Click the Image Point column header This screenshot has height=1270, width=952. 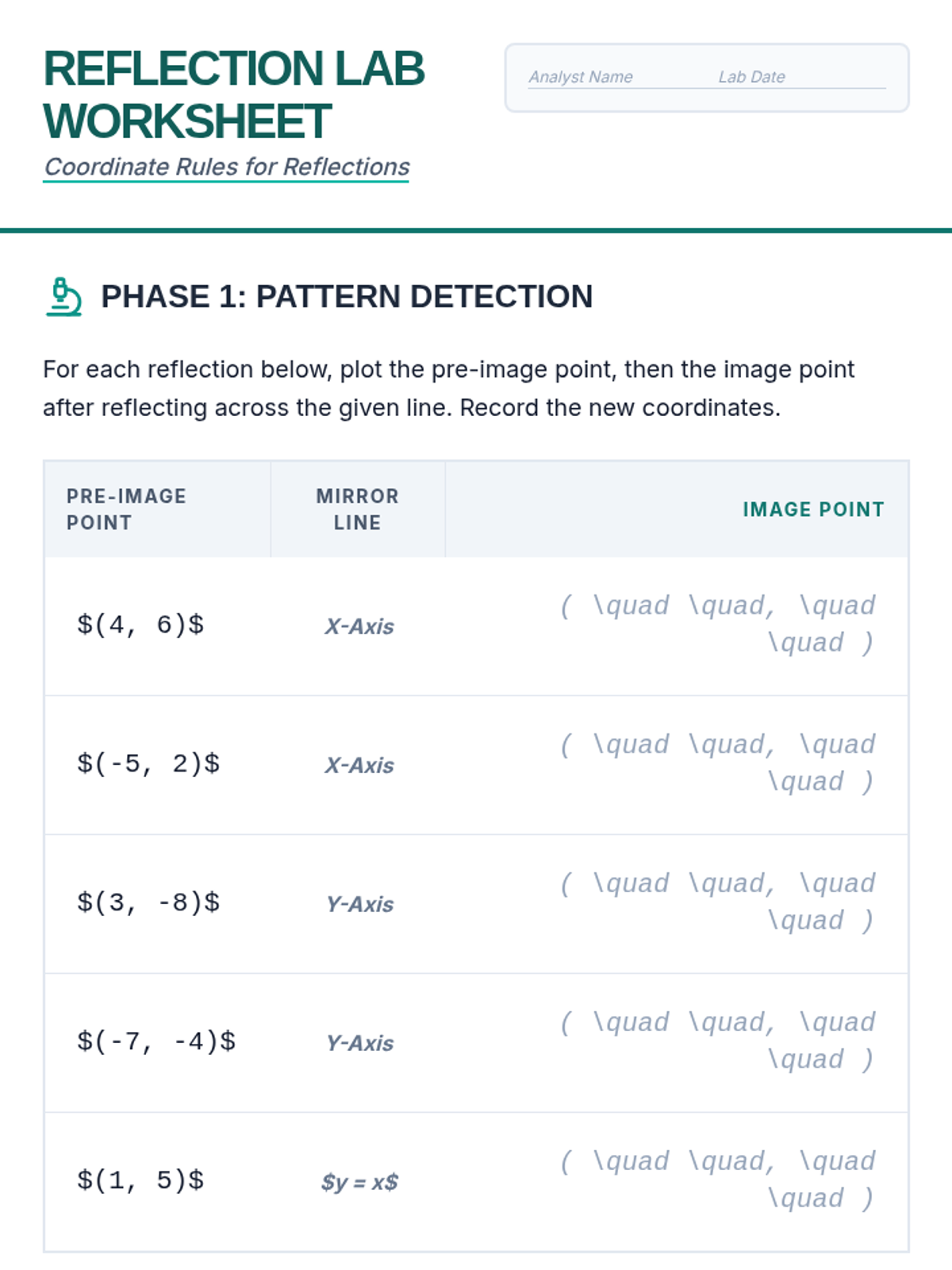[813, 510]
